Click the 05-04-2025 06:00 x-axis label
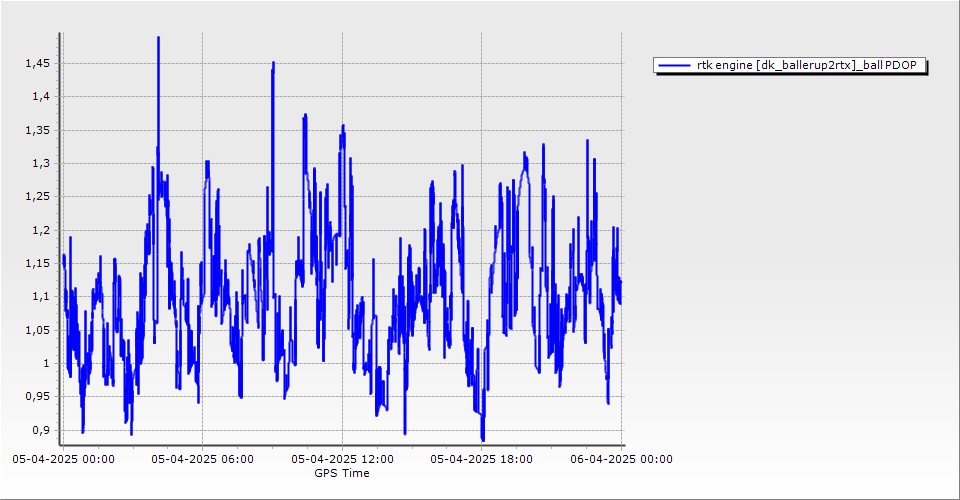 tap(202, 459)
